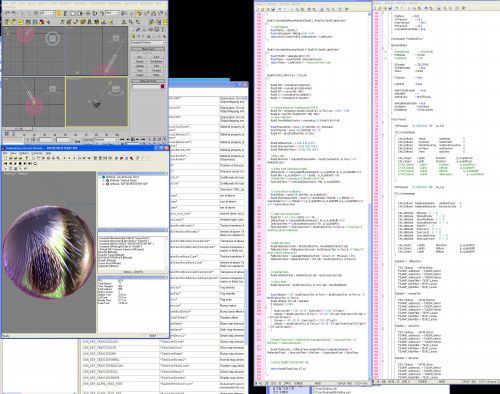Click the Redo arrow in 3ds Max toolbar
This screenshot has width=500, height=394.
pyautogui.click(x=14, y=13)
